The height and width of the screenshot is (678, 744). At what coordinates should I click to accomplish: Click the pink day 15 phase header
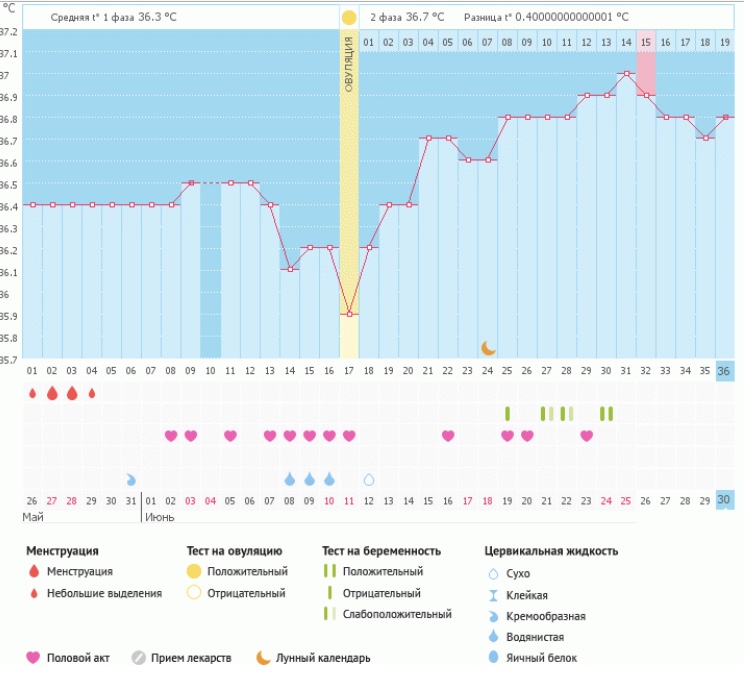(x=646, y=42)
